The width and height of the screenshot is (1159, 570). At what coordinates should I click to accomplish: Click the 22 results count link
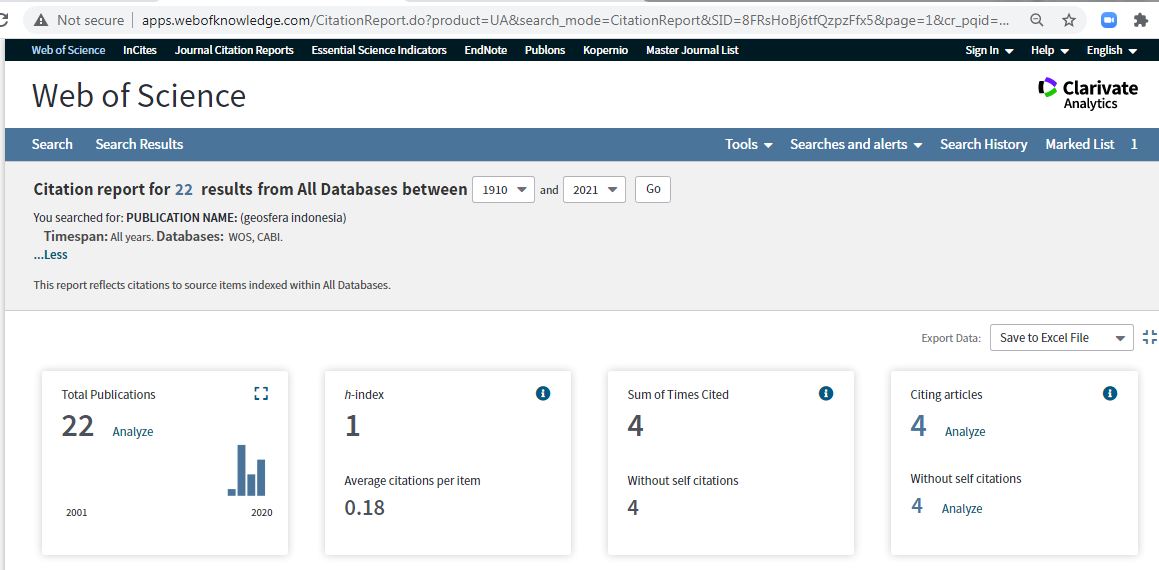coord(183,189)
